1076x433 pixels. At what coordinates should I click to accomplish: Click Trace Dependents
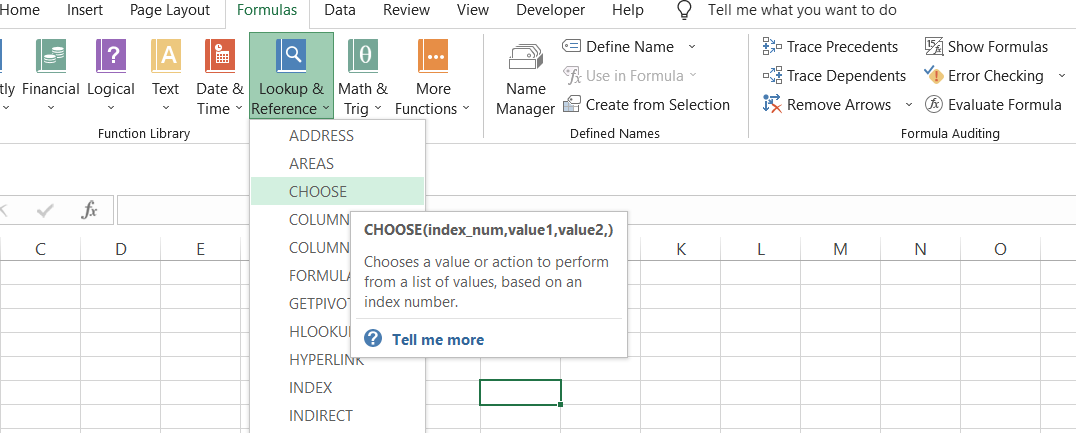[x=835, y=76]
